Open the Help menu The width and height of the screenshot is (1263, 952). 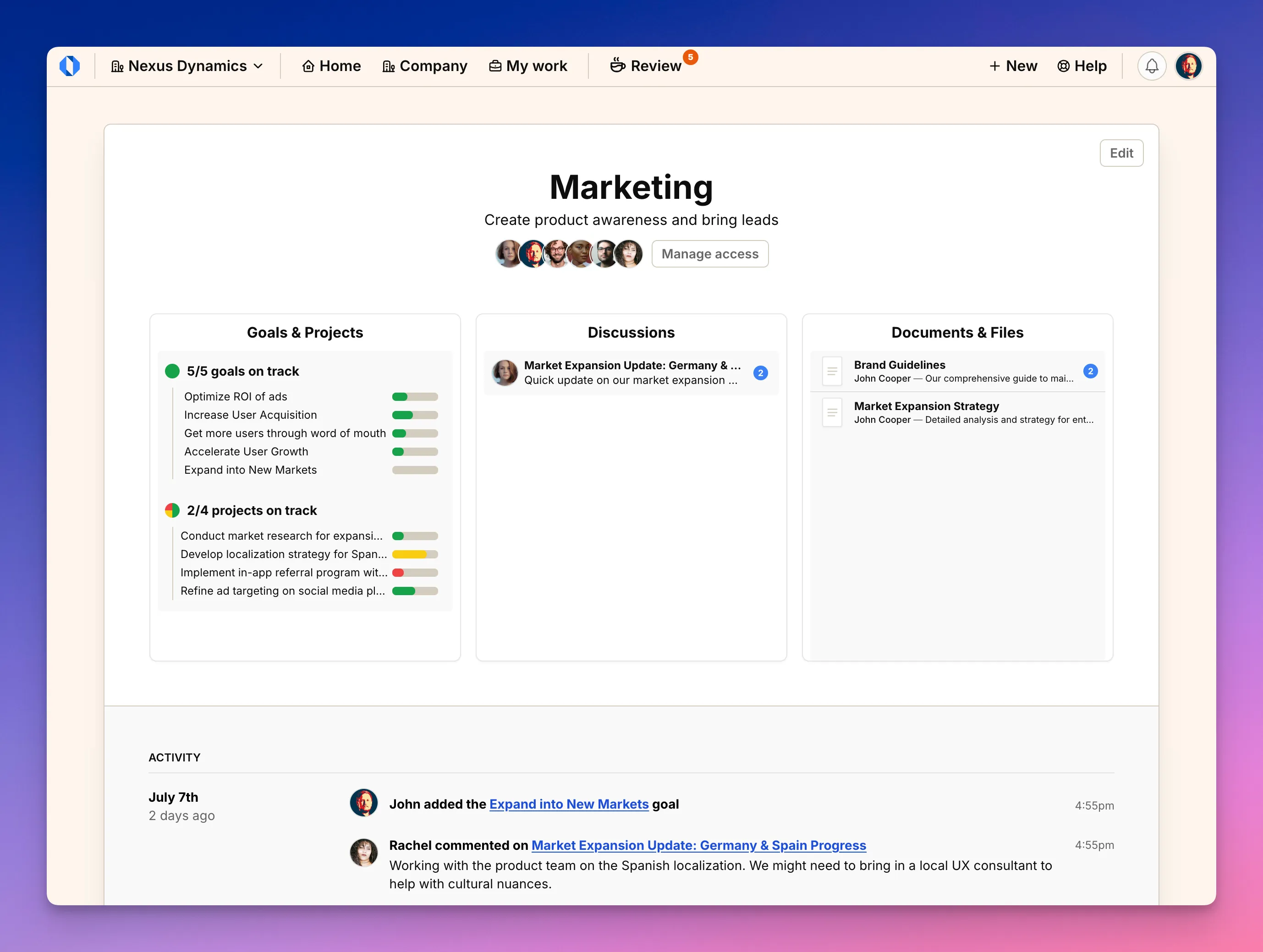tap(1082, 66)
